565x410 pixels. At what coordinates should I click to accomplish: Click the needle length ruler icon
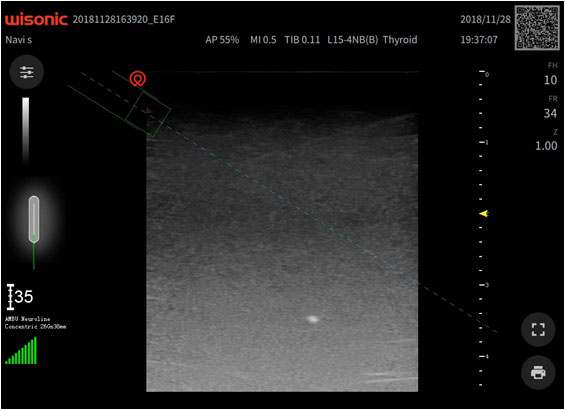[10, 297]
